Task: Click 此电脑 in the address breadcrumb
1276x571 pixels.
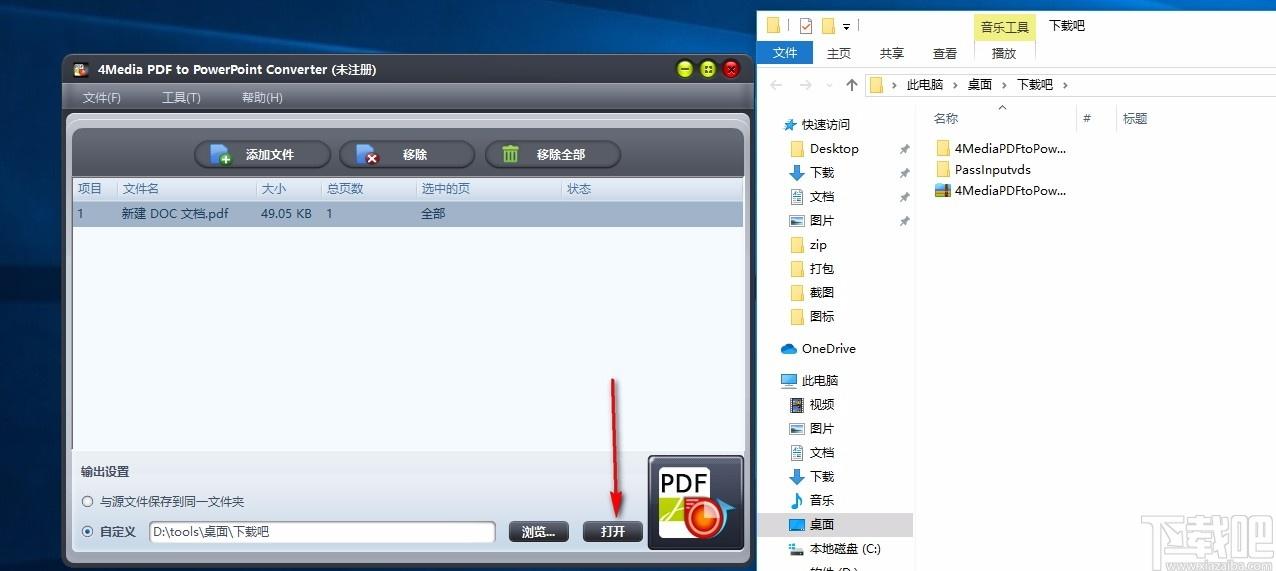Action: (x=925, y=85)
